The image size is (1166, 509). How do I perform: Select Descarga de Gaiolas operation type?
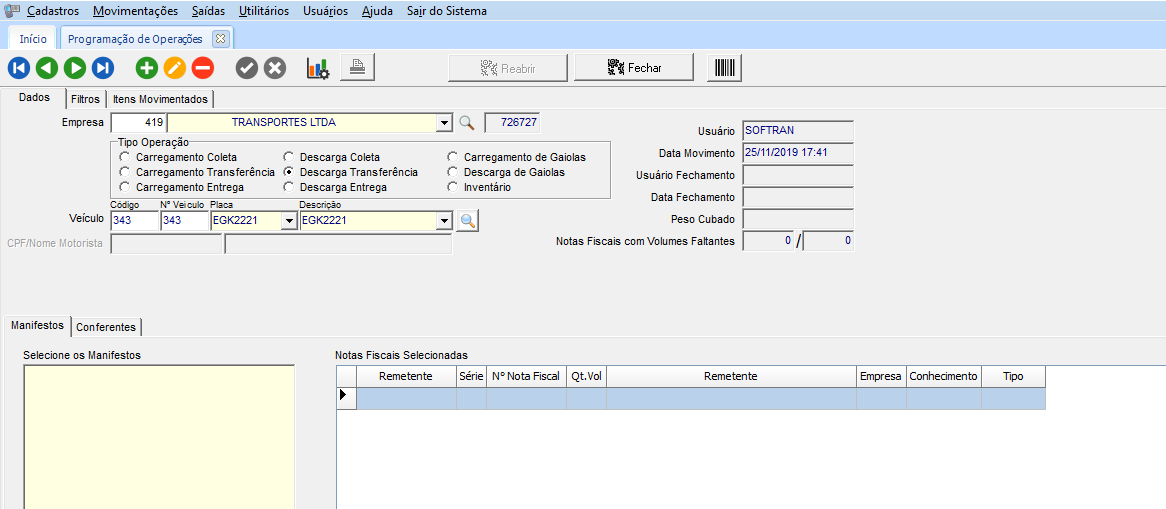pyautogui.click(x=451, y=172)
